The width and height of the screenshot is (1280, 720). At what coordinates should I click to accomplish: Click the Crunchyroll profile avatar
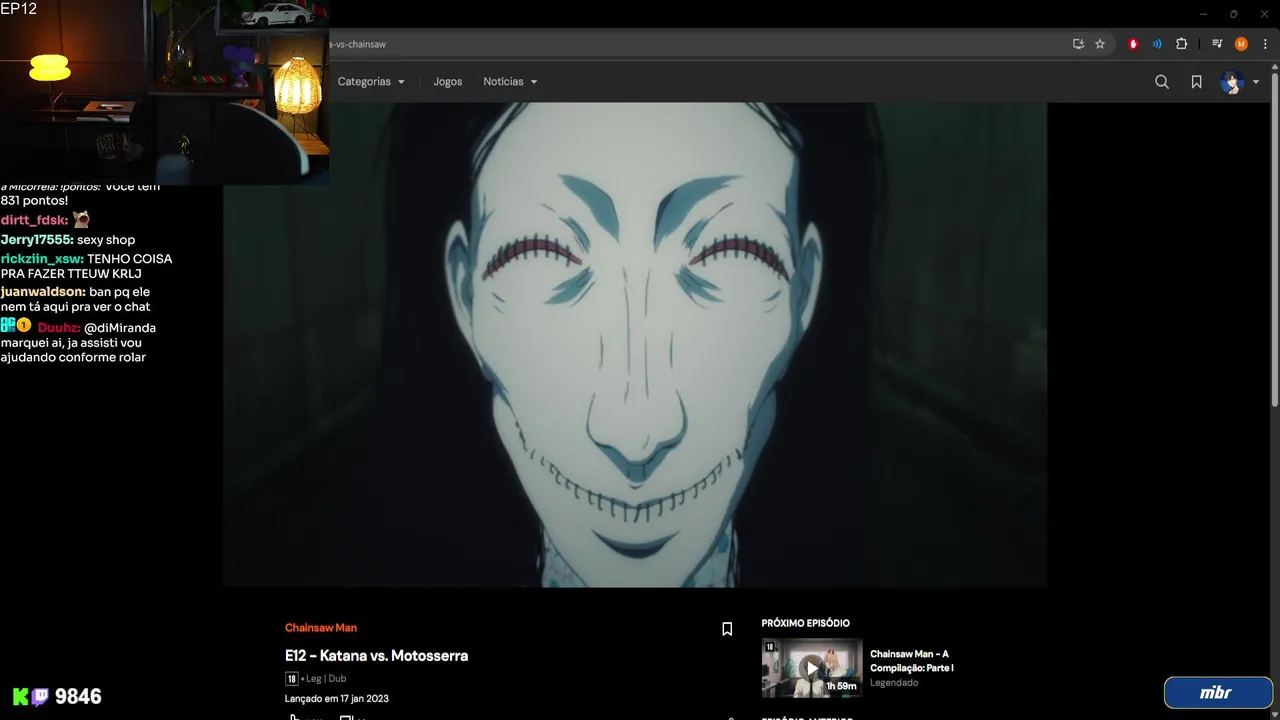pos(1231,82)
